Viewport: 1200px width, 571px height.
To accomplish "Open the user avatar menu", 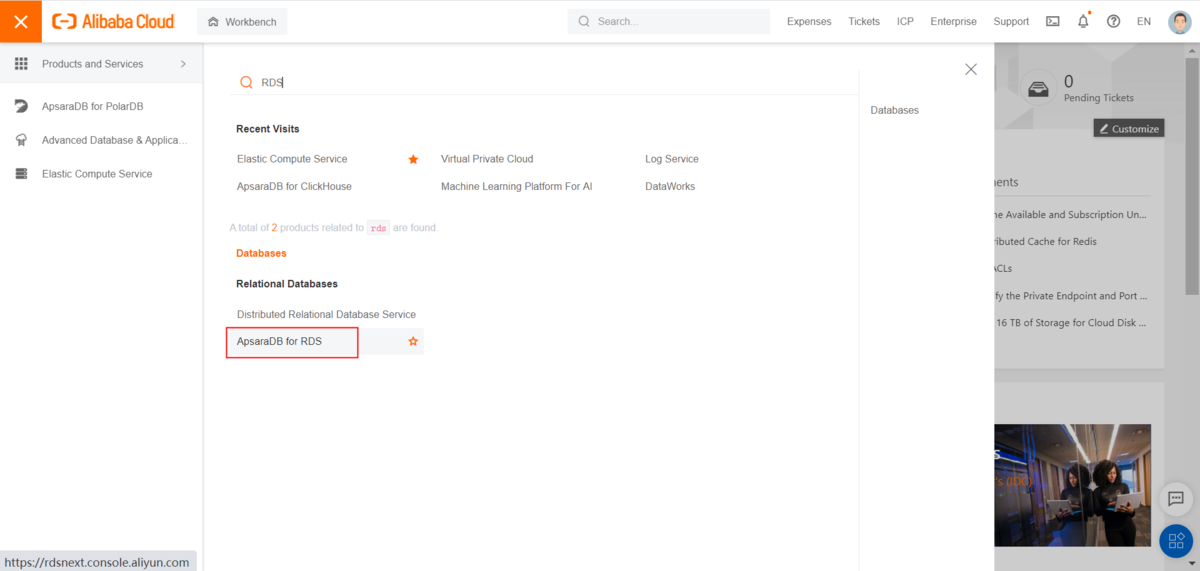I will tap(1179, 21).
